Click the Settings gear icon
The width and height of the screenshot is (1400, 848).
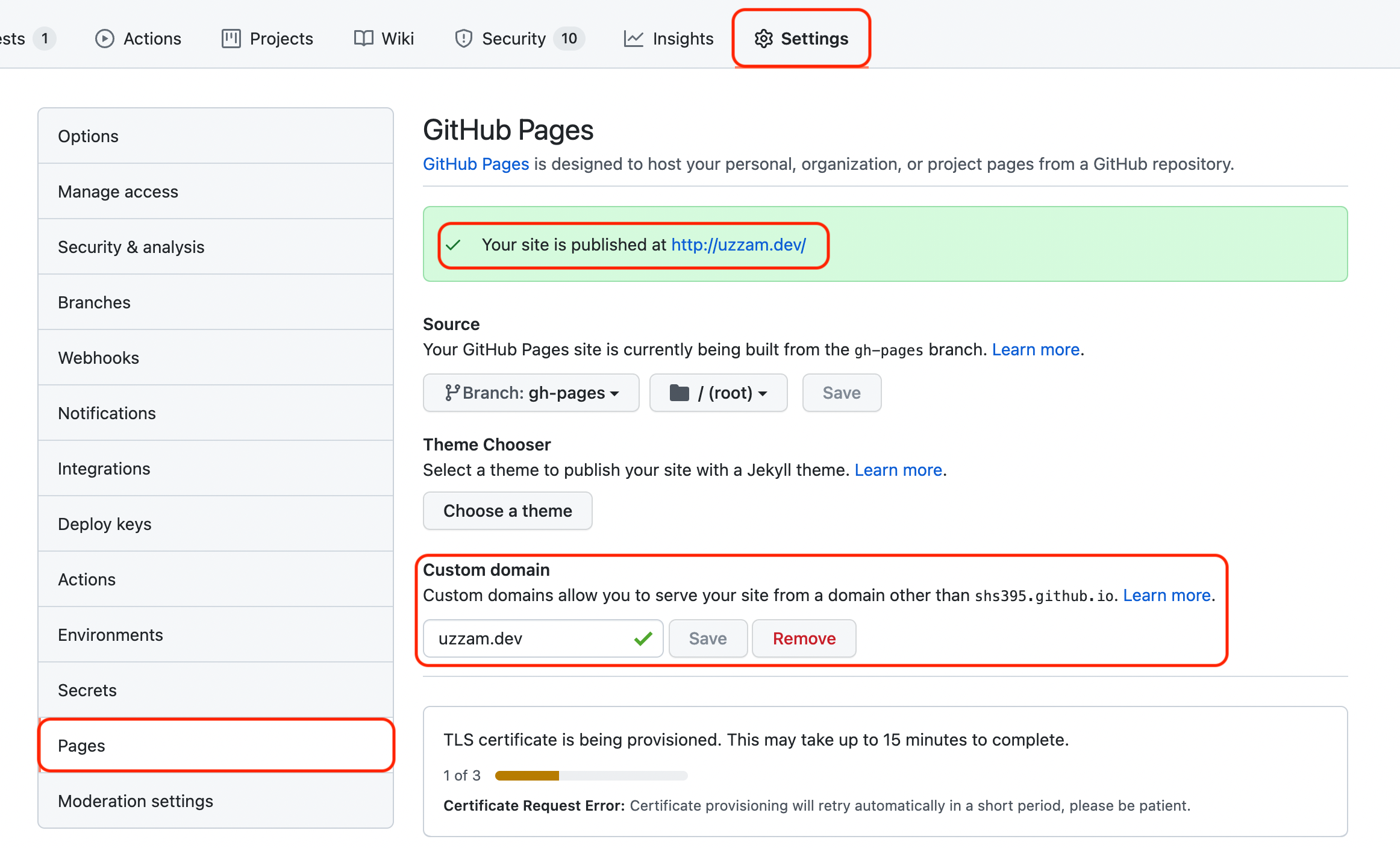763,39
